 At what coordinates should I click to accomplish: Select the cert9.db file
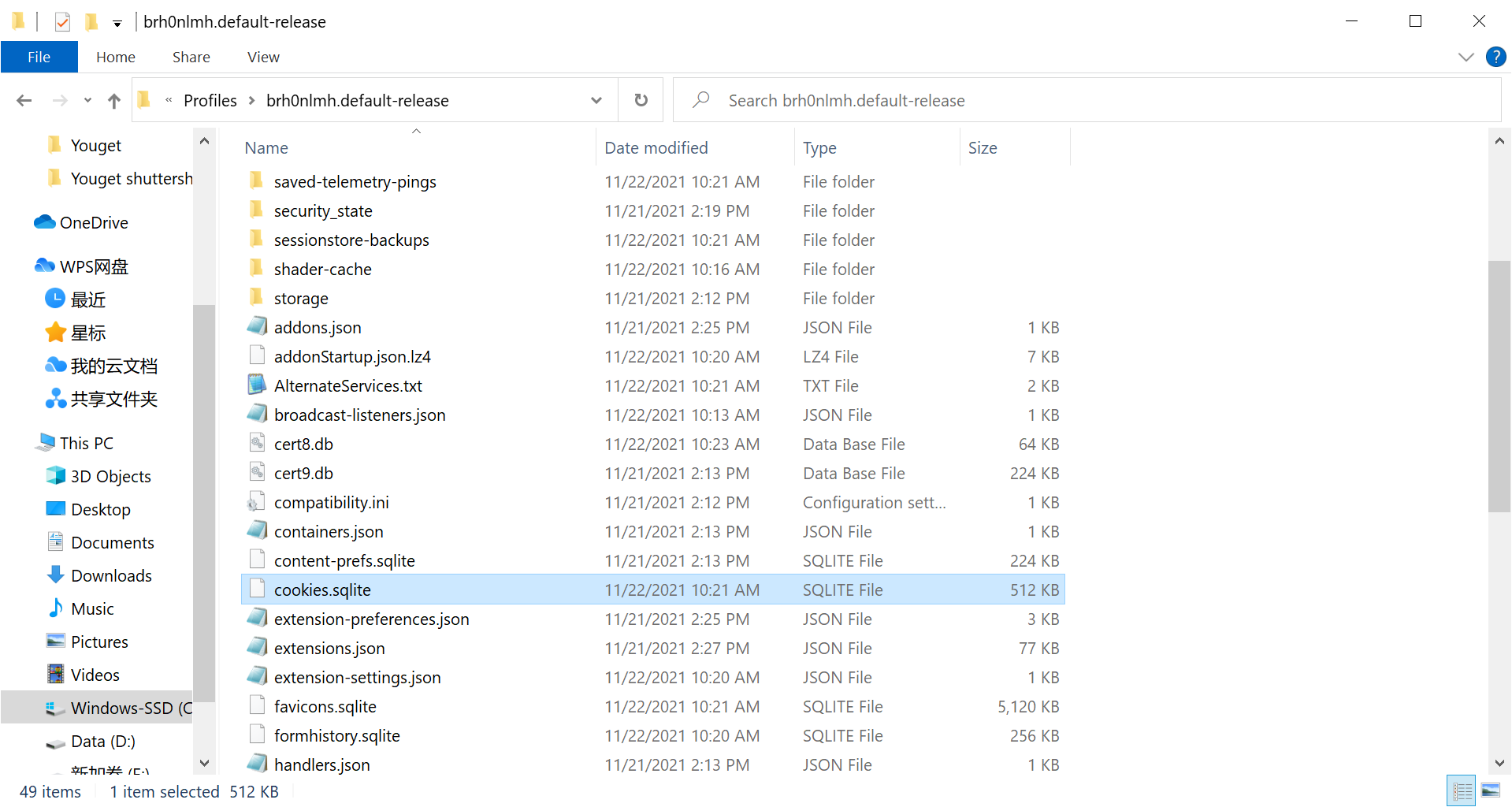tap(303, 474)
